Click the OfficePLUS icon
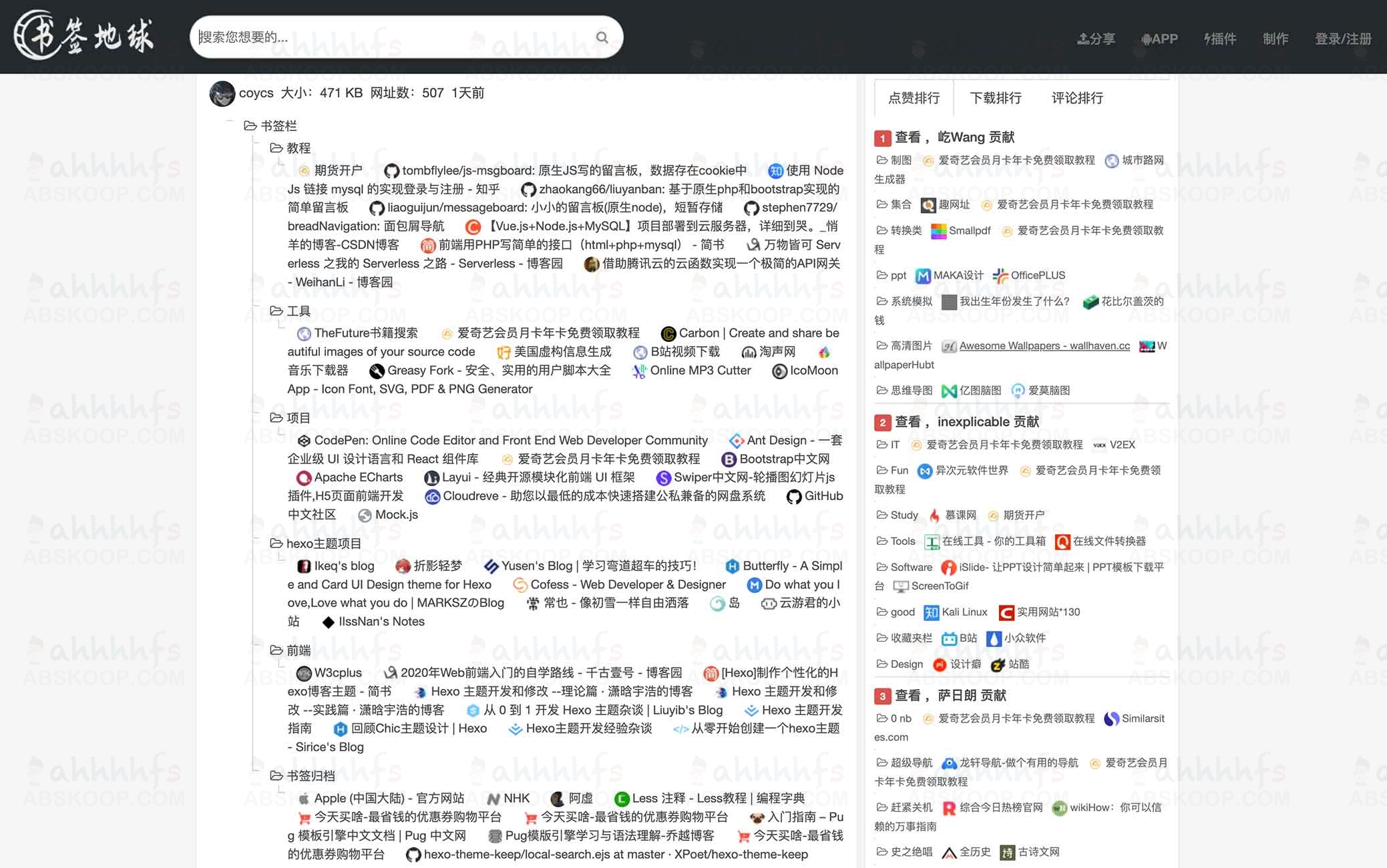 tap(1000, 276)
